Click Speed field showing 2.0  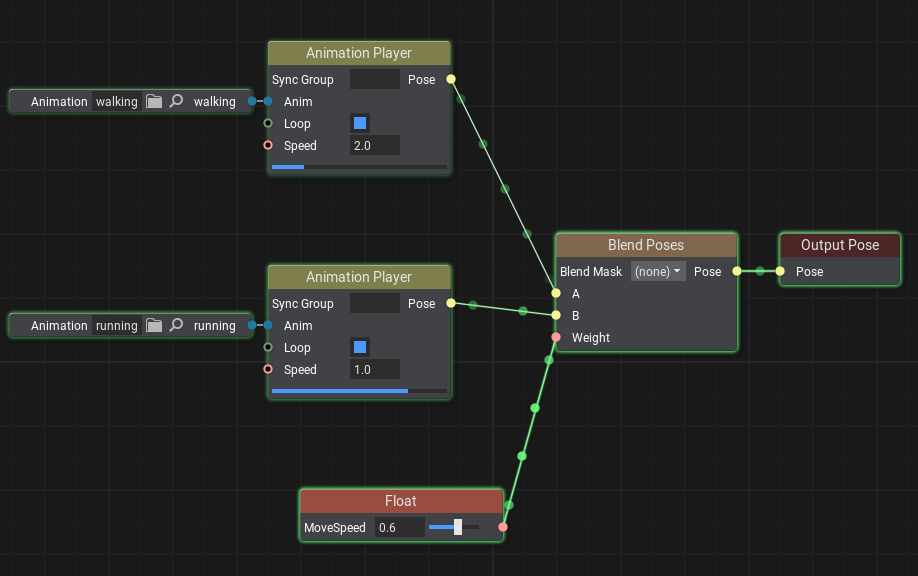pyautogui.click(x=375, y=145)
